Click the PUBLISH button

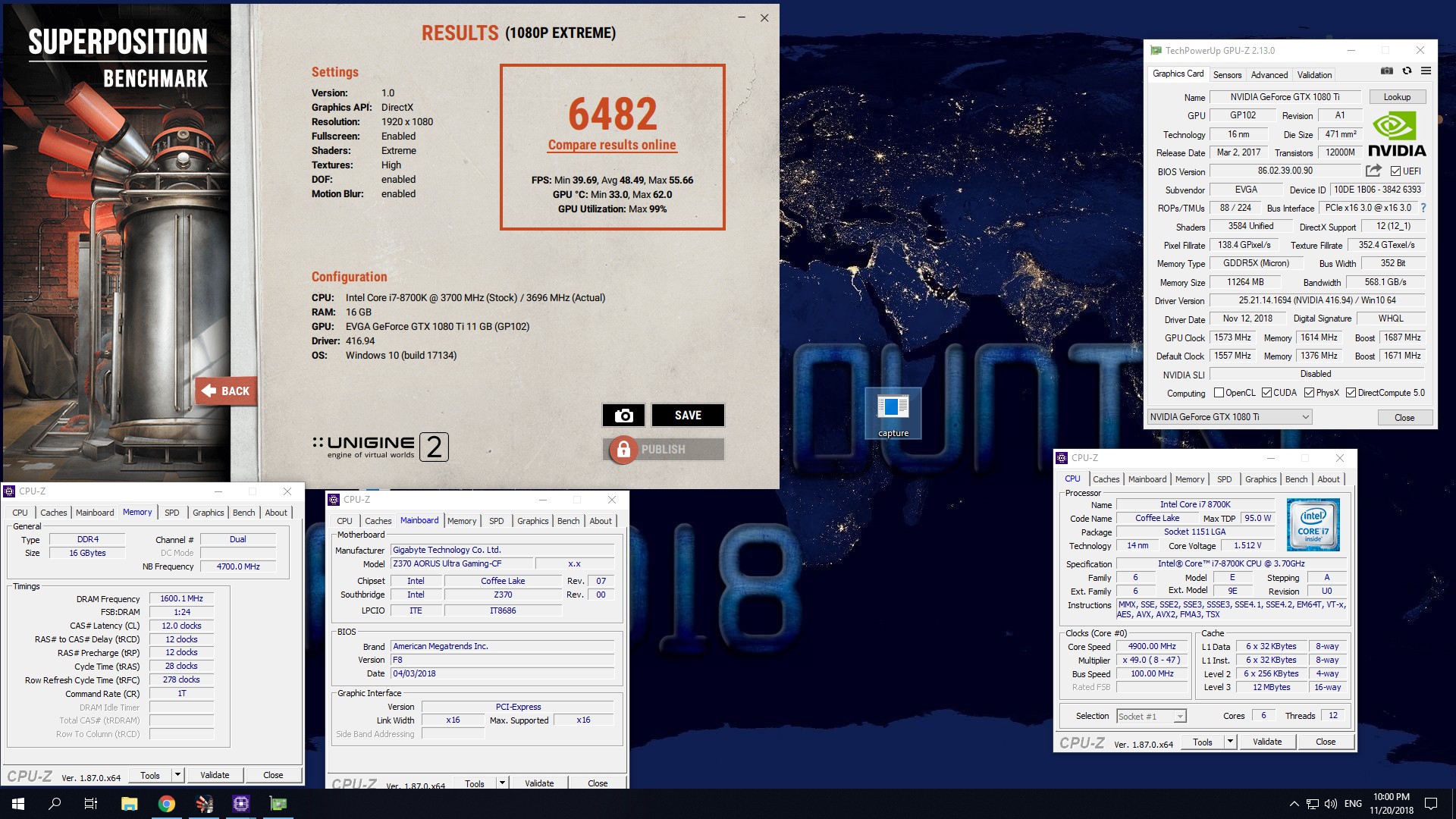[x=664, y=450]
